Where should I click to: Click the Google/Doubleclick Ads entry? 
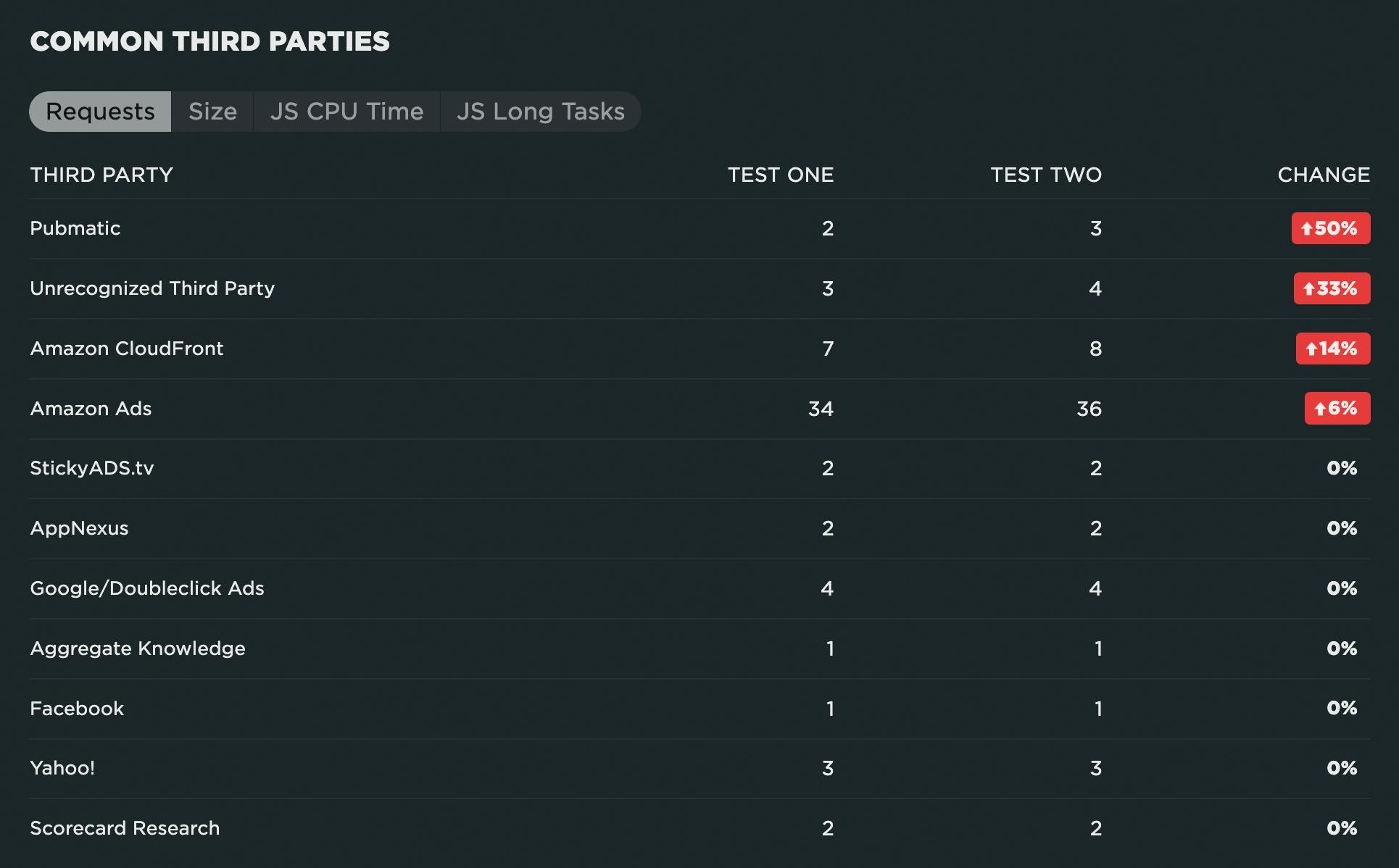(147, 588)
